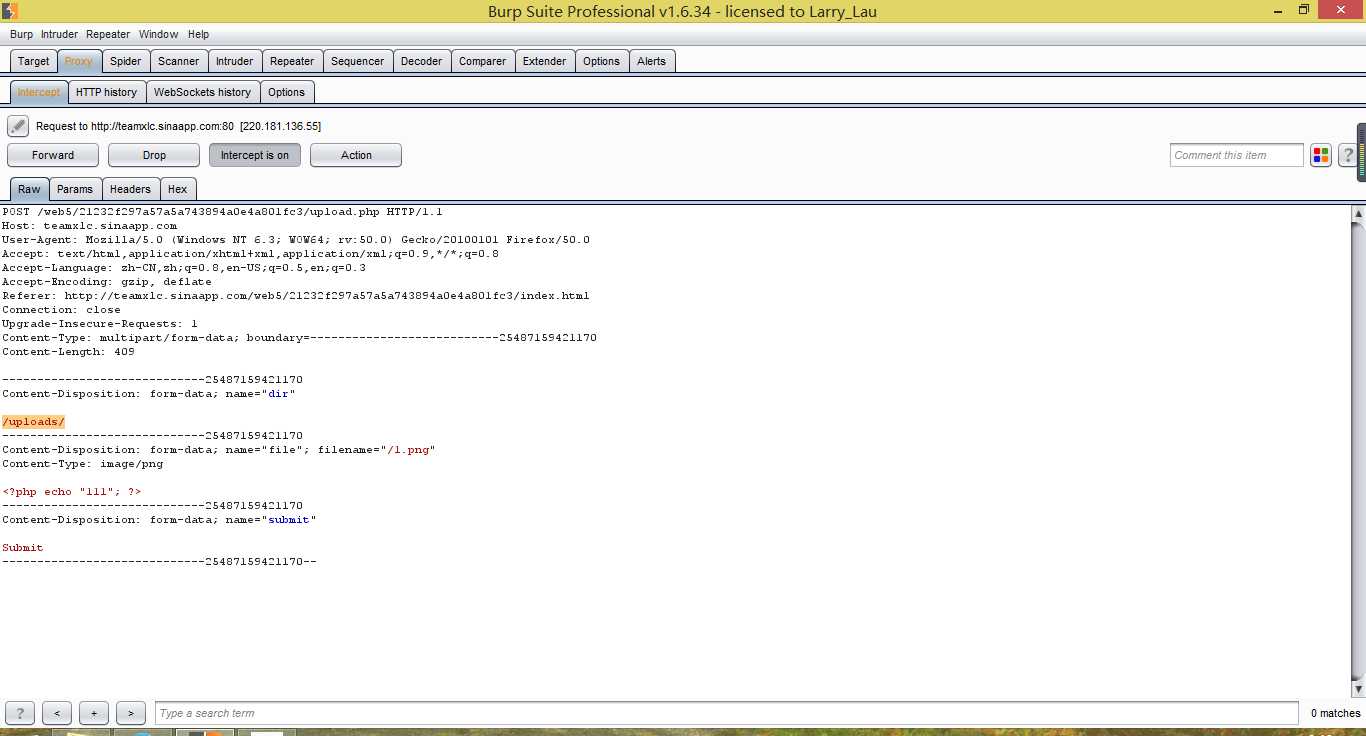The width and height of the screenshot is (1366, 736).
Task: Open the HTTP history sub-tab
Action: [x=107, y=92]
